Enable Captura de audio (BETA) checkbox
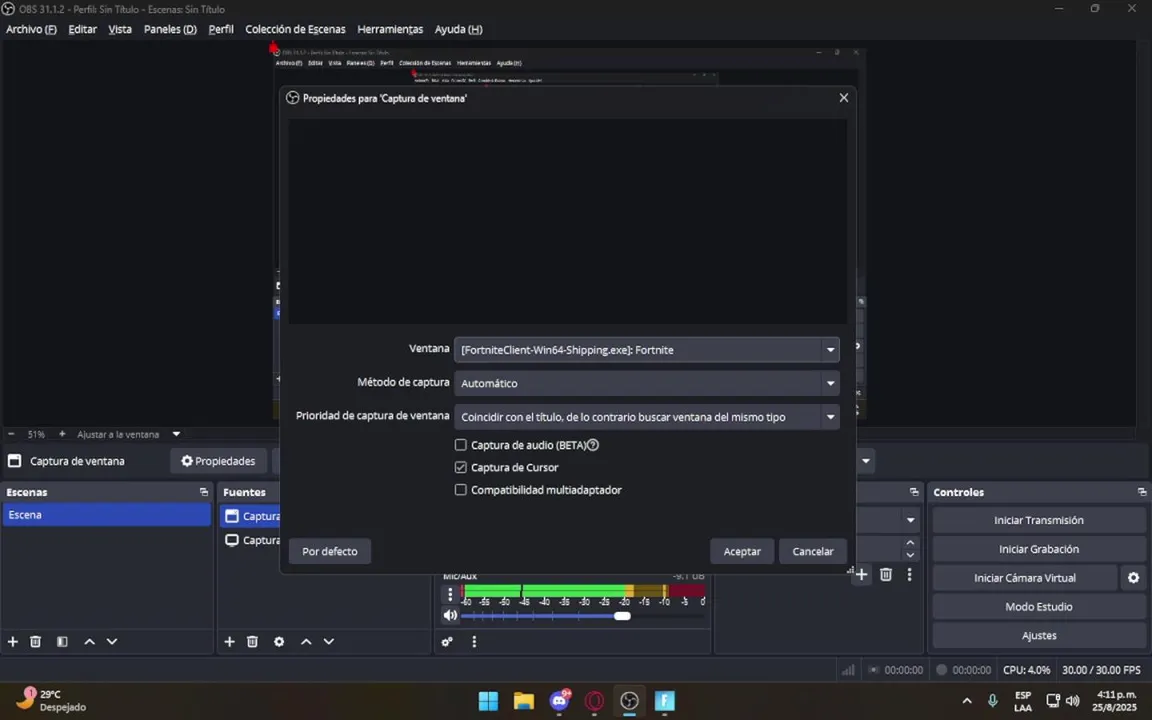 461,445
